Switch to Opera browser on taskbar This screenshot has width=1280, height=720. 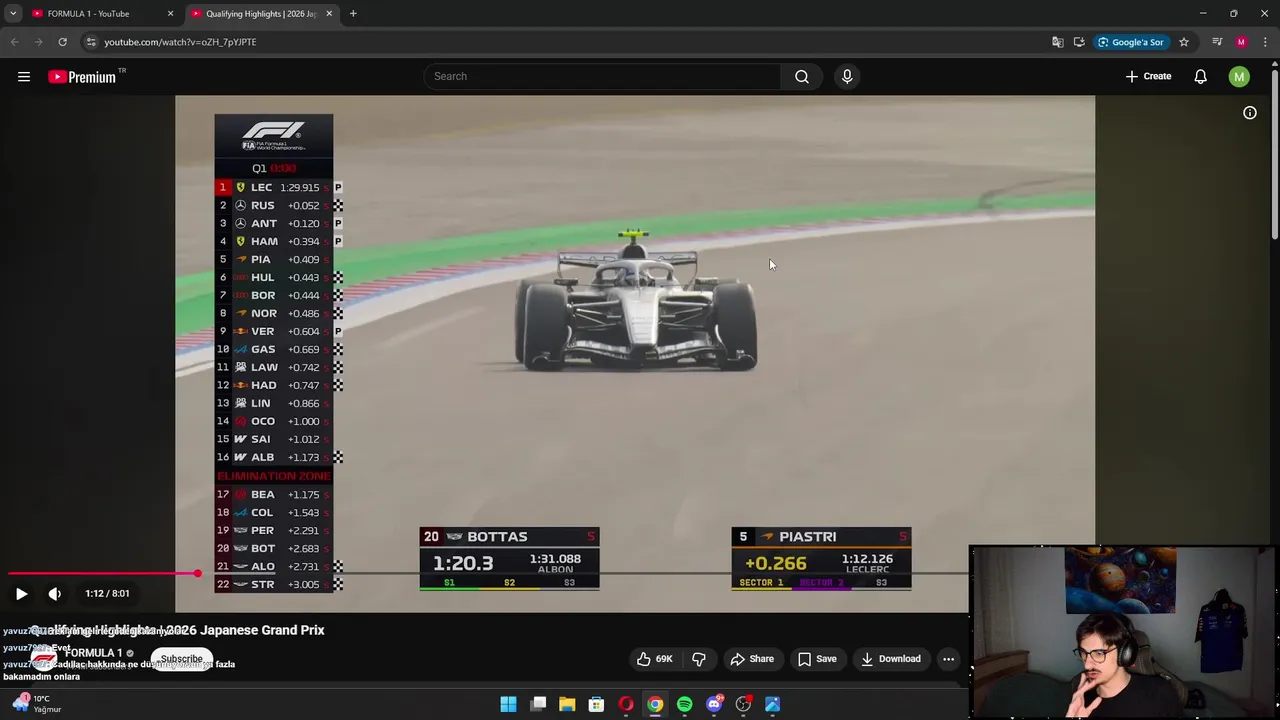click(x=626, y=704)
